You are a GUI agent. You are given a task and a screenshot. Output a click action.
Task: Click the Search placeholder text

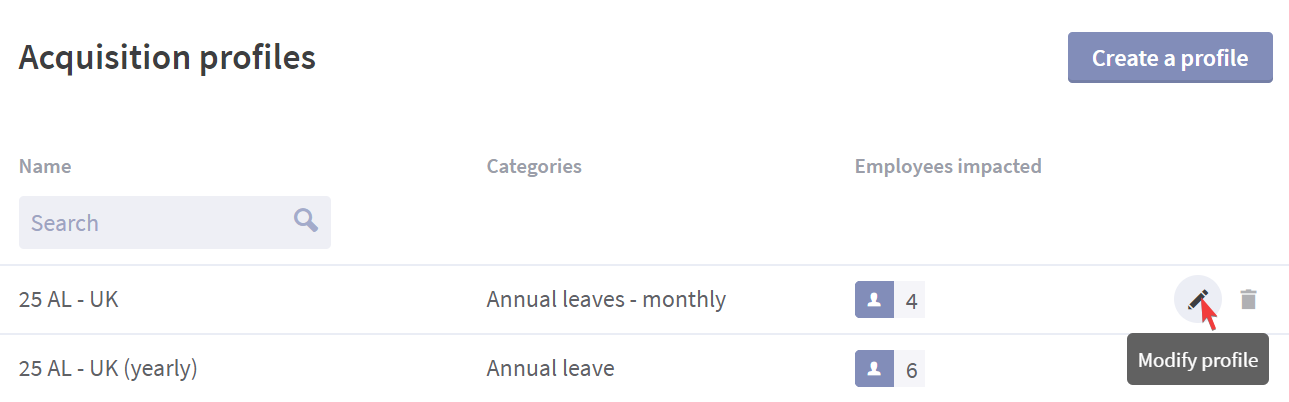65,223
